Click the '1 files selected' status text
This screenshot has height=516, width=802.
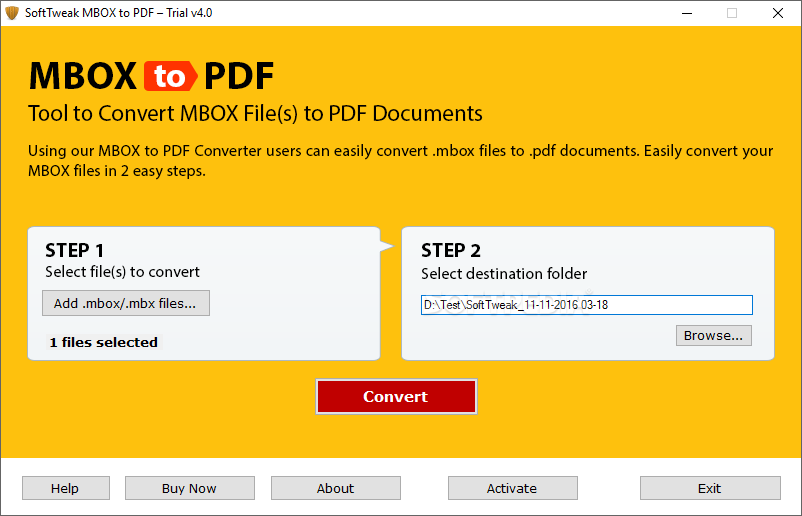104,342
